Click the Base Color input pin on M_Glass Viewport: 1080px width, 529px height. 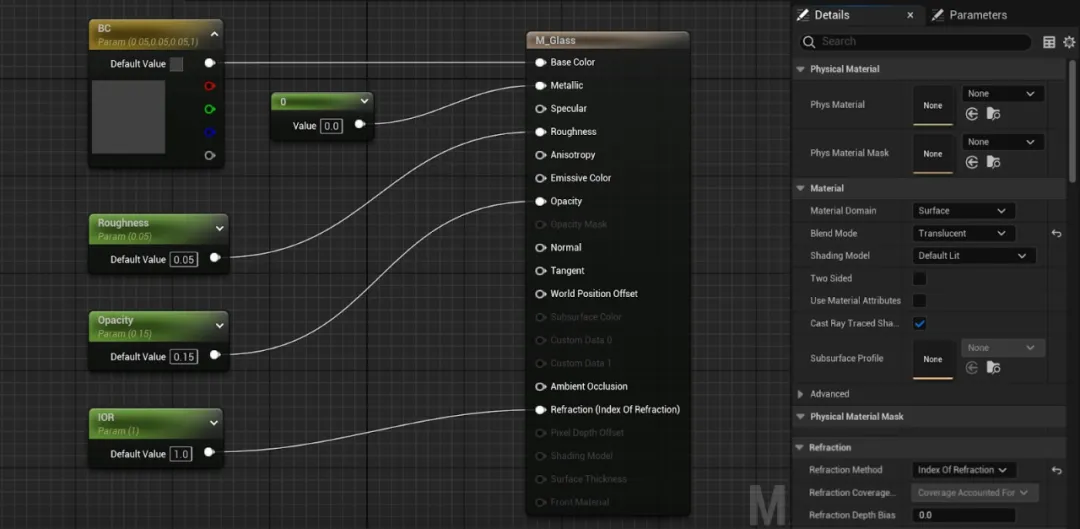(x=541, y=63)
